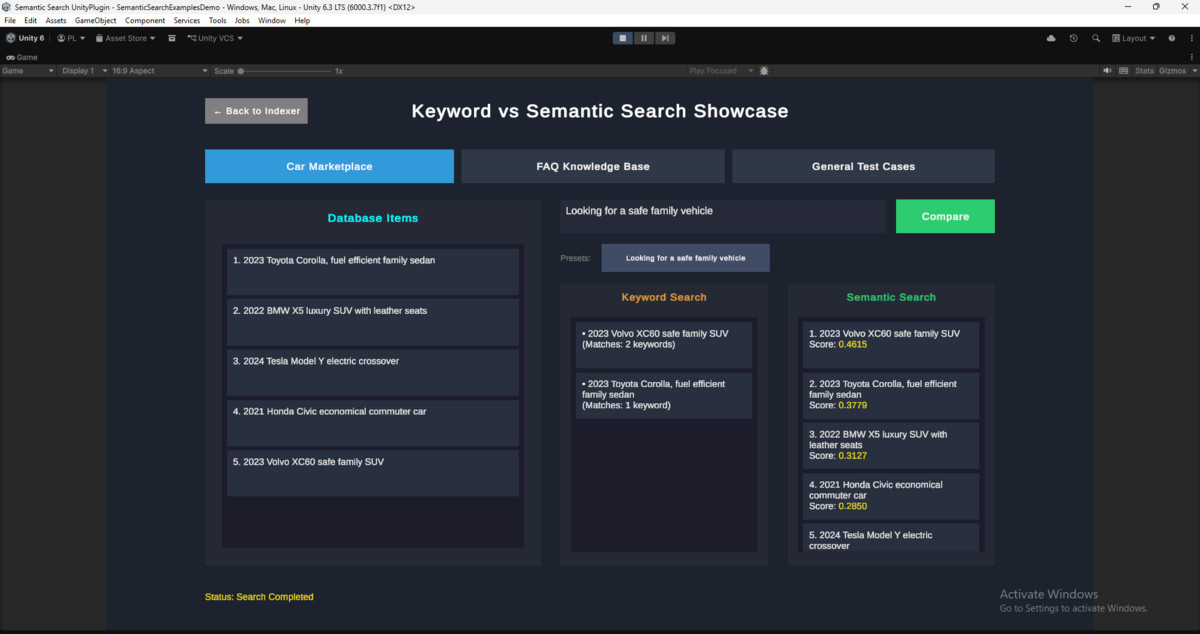Open the Game view type dropdown
This screenshot has height=634, width=1200.
(28, 71)
